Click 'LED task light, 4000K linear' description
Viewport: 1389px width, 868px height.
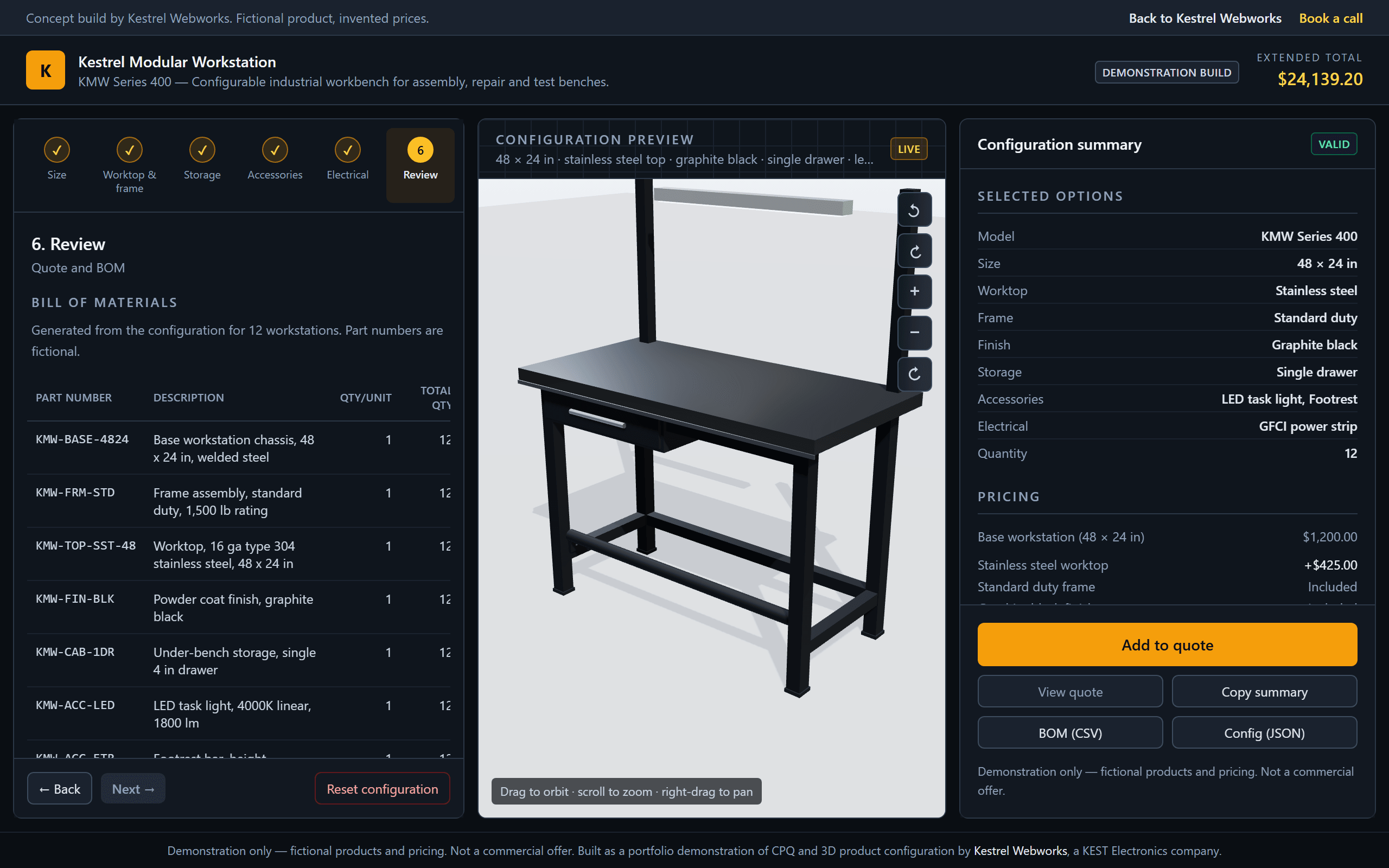pyautogui.click(x=232, y=714)
